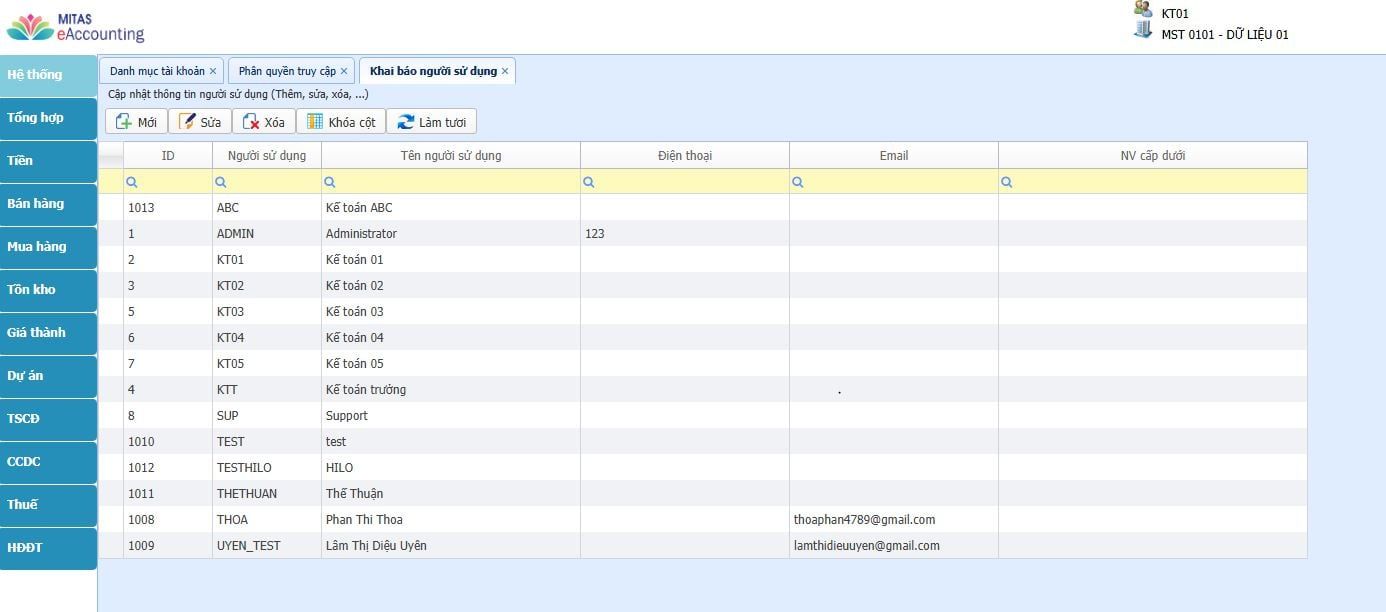Click the phone value 123 cell
Viewport: 1386px width, 612px height.
pyautogui.click(x=685, y=233)
